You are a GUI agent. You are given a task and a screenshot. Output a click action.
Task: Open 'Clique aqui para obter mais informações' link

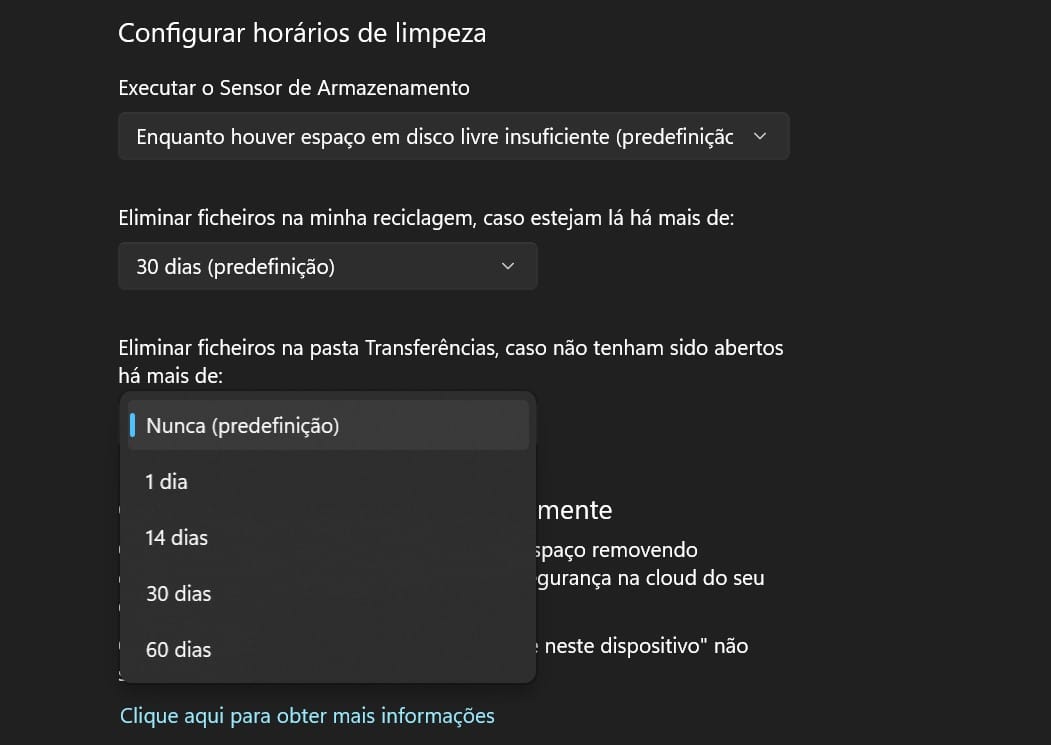coord(307,716)
